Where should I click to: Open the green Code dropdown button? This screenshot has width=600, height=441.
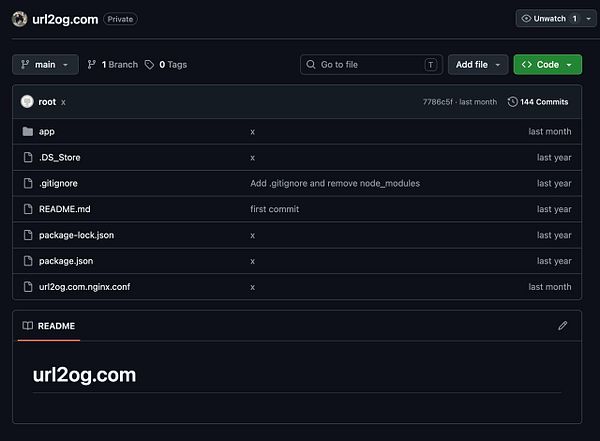click(x=548, y=65)
